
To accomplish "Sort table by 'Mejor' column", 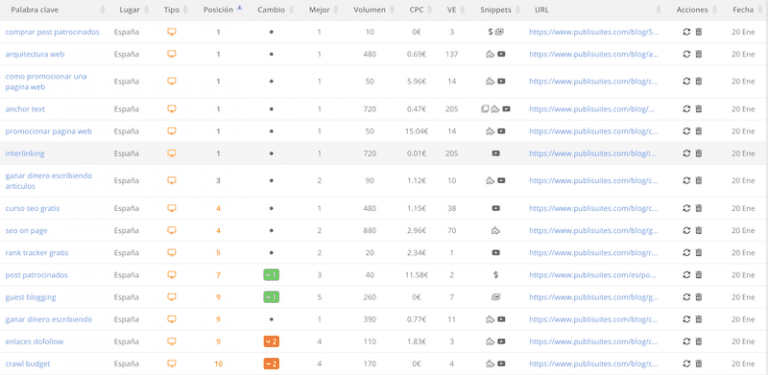I will point(319,10).
